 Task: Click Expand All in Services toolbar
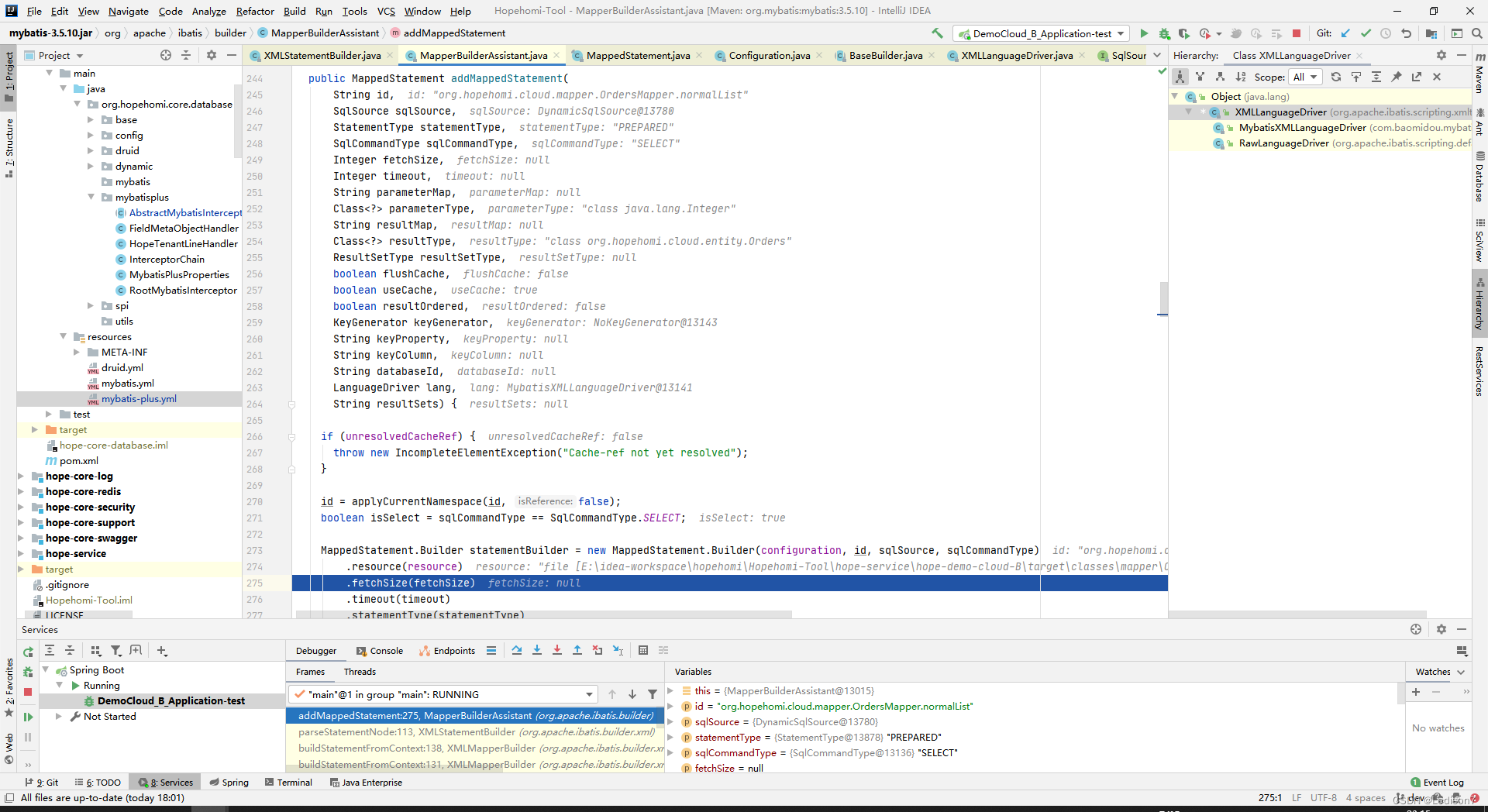50,651
